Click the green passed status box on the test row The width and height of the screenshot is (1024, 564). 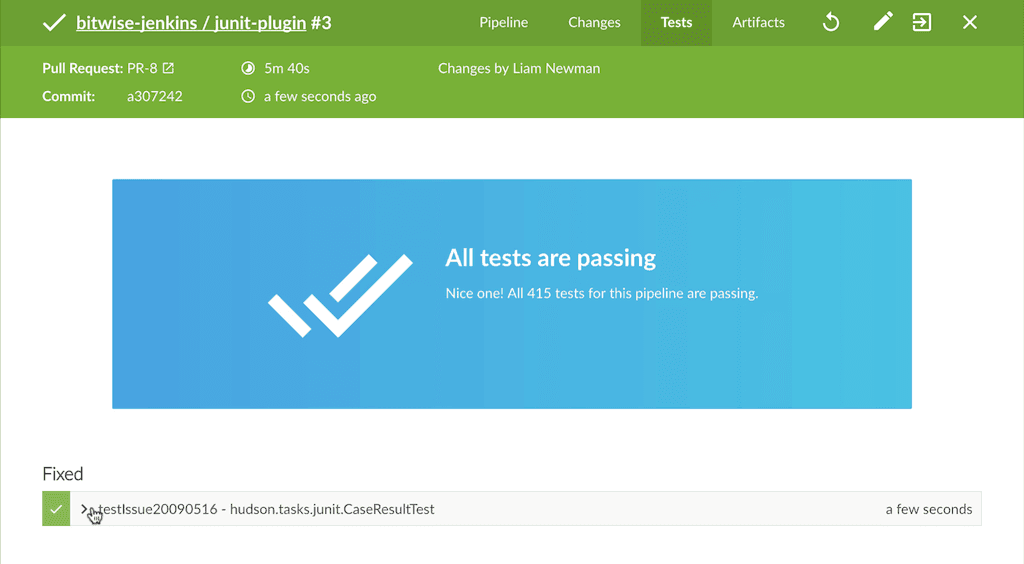click(x=56, y=509)
